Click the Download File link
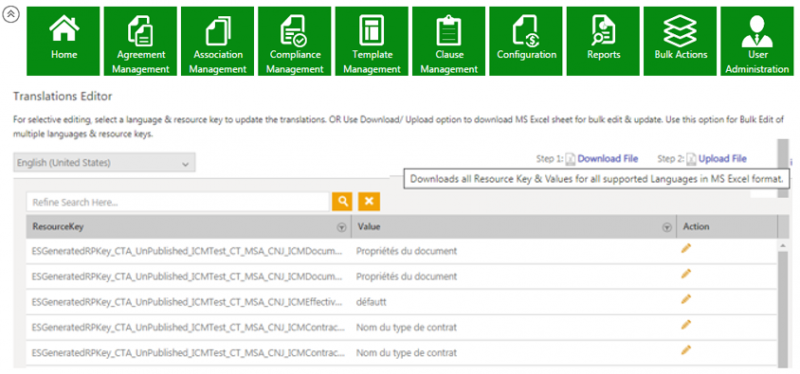Image resolution: width=800 pixels, height=374 pixels. pos(608,159)
